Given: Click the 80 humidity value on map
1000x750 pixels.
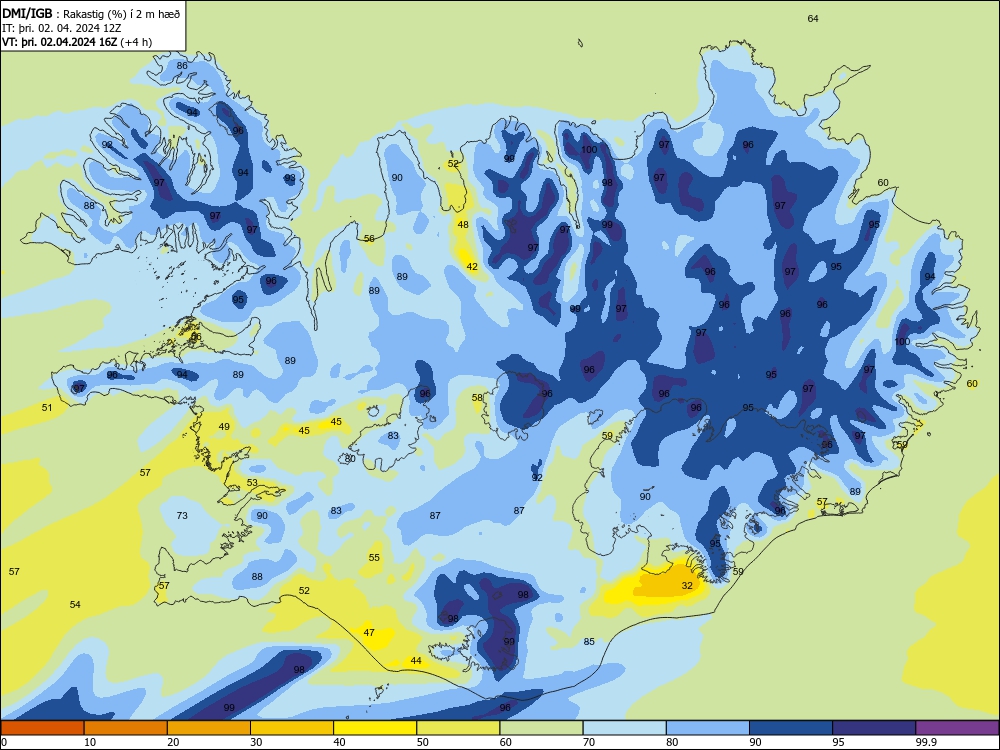Looking at the screenshot, I should coord(350,459).
